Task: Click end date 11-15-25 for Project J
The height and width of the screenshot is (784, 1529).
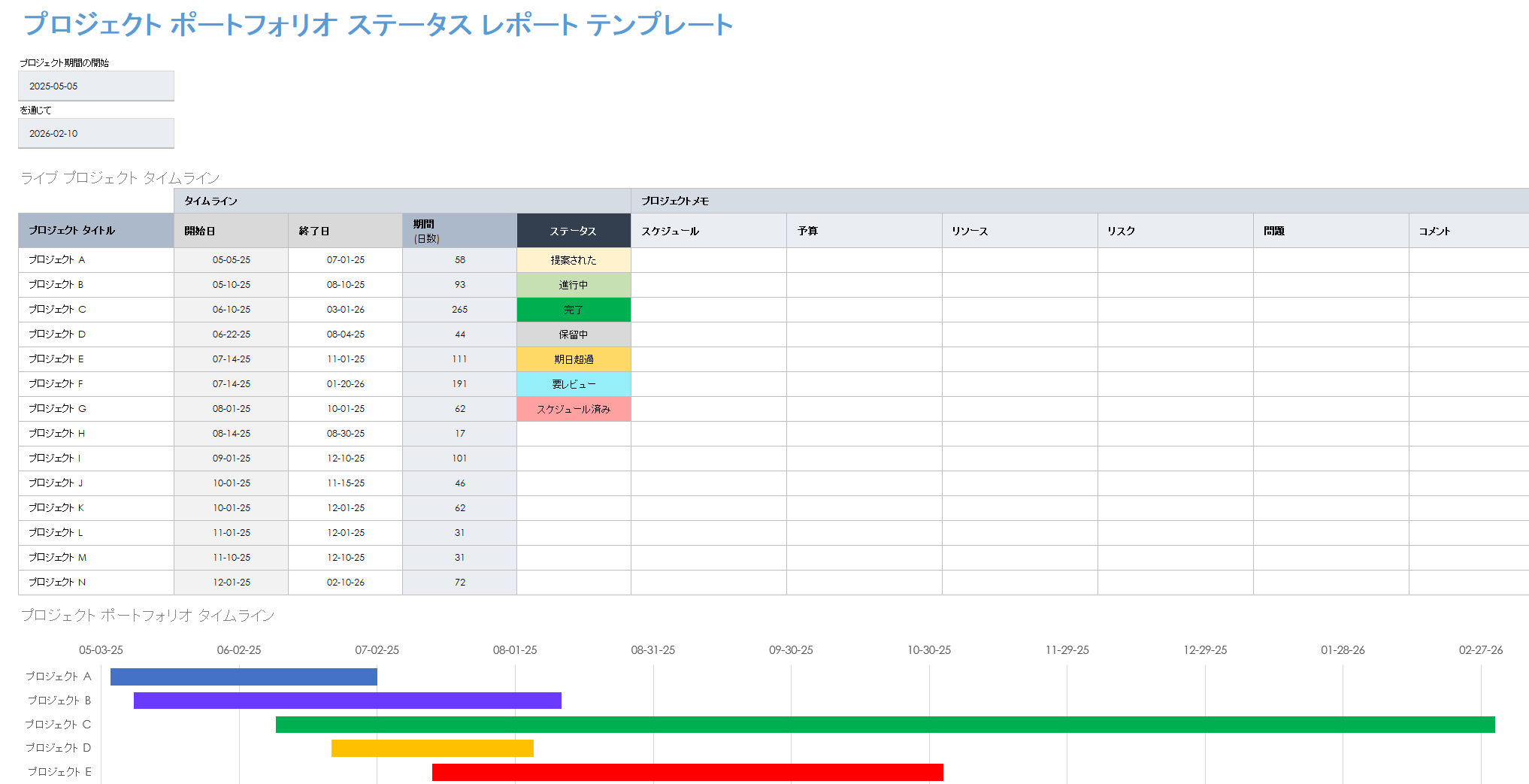Action: click(x=346, y=483)
